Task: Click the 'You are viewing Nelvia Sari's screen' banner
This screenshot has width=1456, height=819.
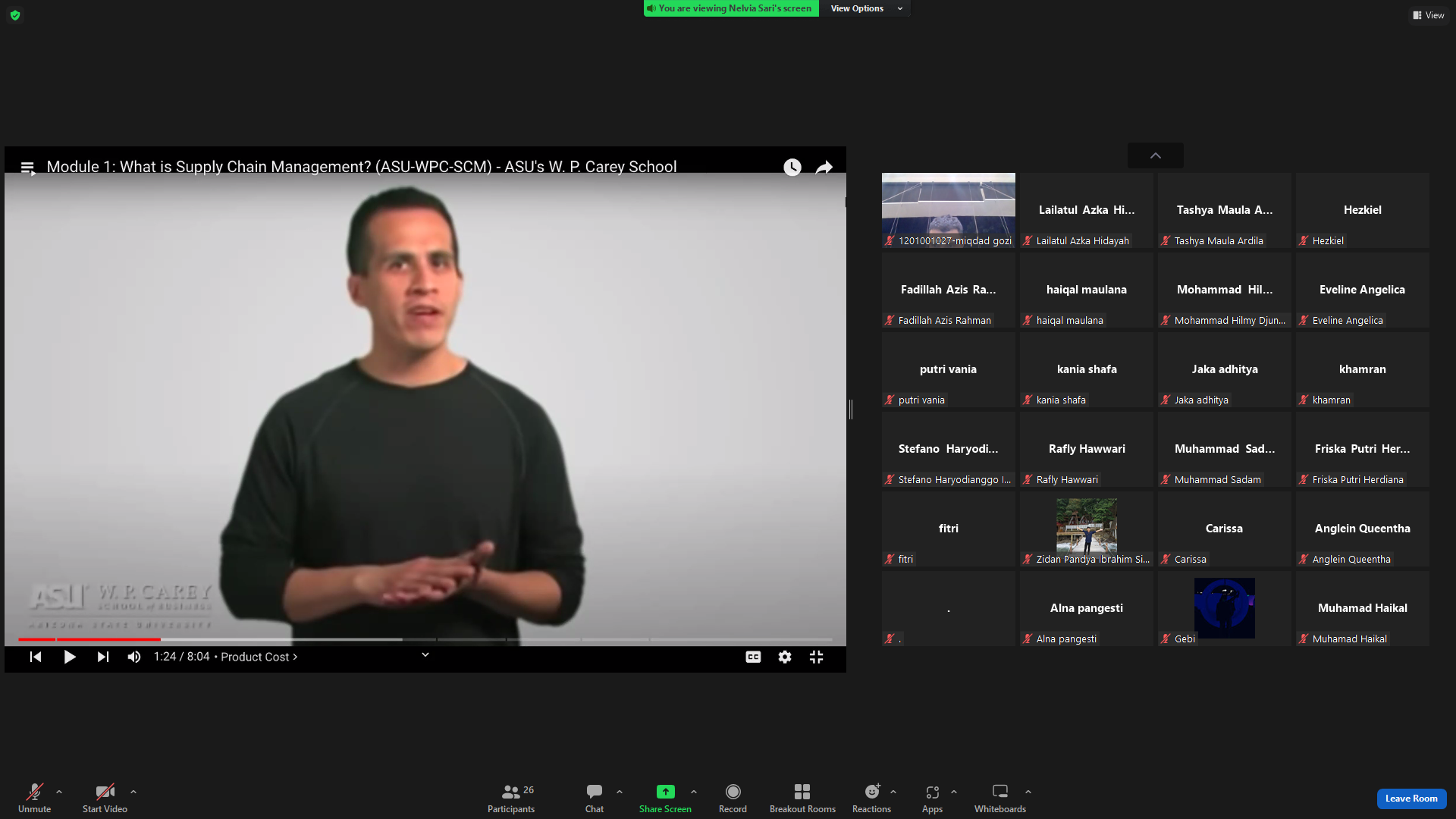Action: [731, 8]
